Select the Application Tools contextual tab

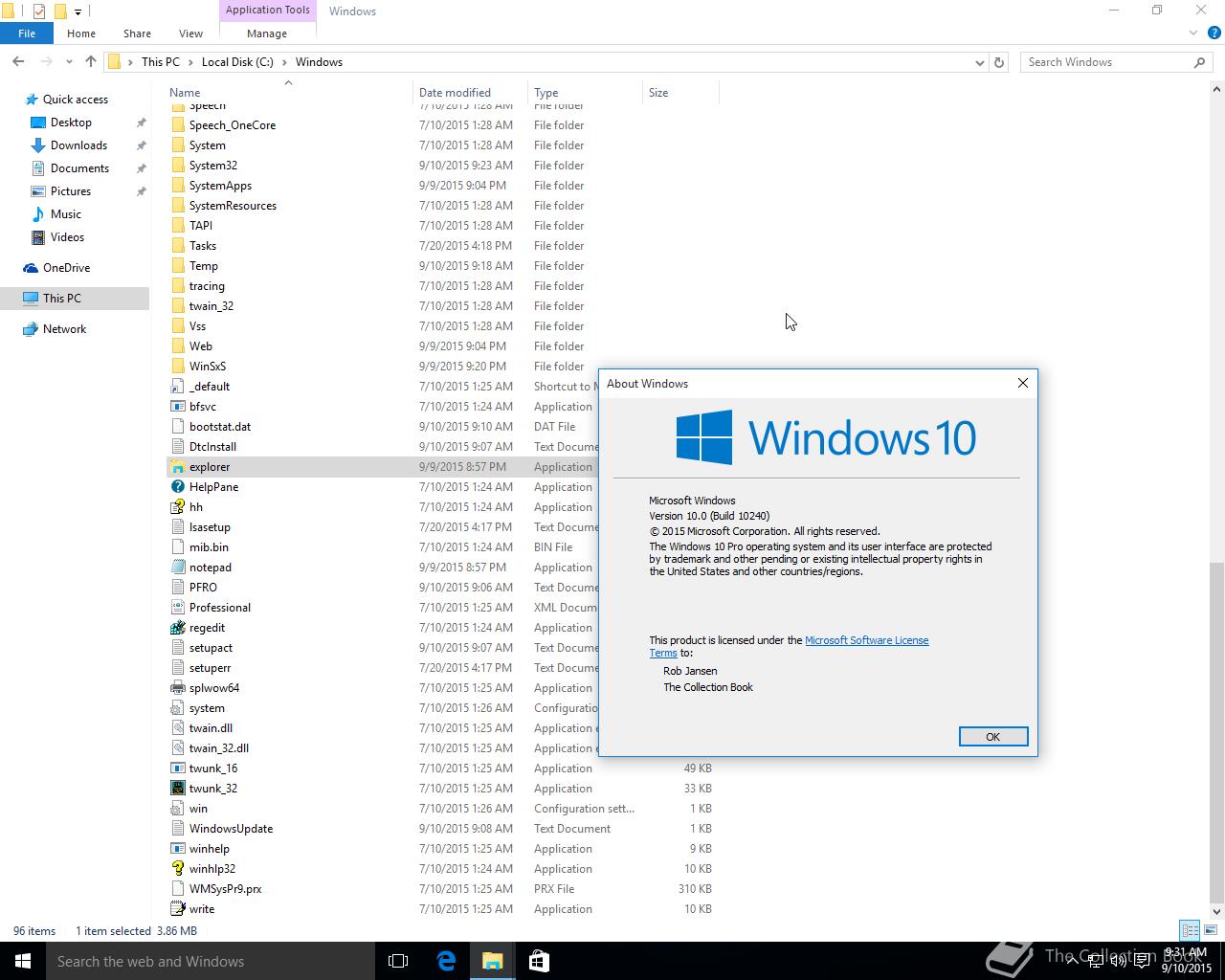coord(268,10)
